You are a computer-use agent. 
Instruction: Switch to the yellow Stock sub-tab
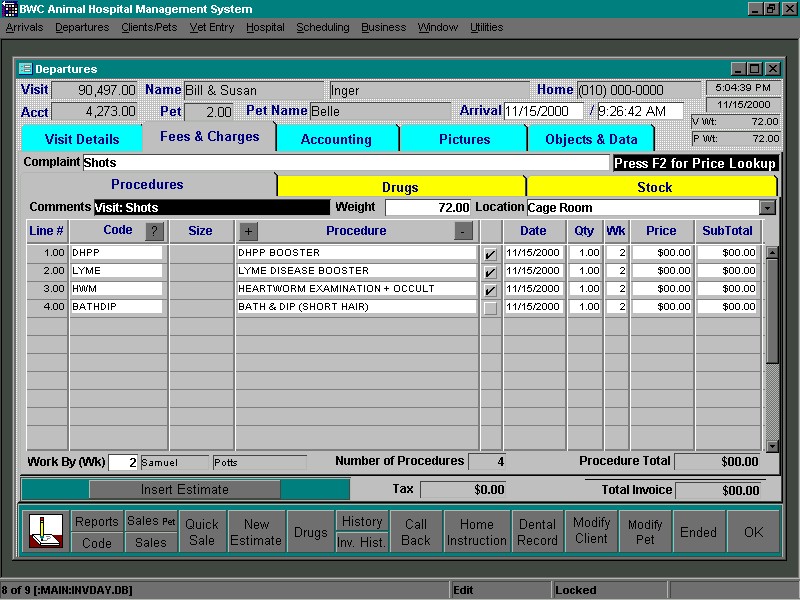tap(655, 187)
